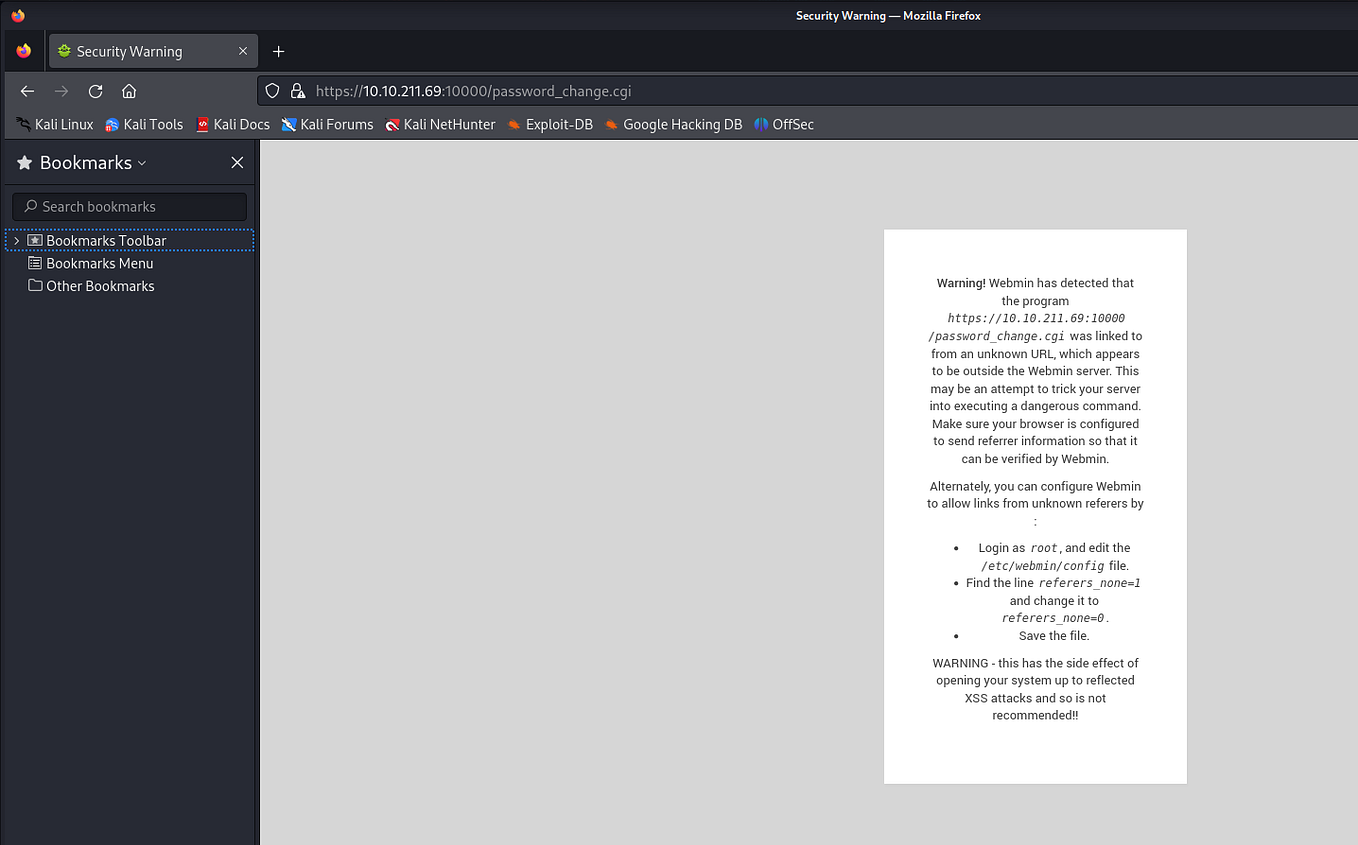Open the Kali Linux bookmark
Screen dimensions: 1358x845
(54, 124)
